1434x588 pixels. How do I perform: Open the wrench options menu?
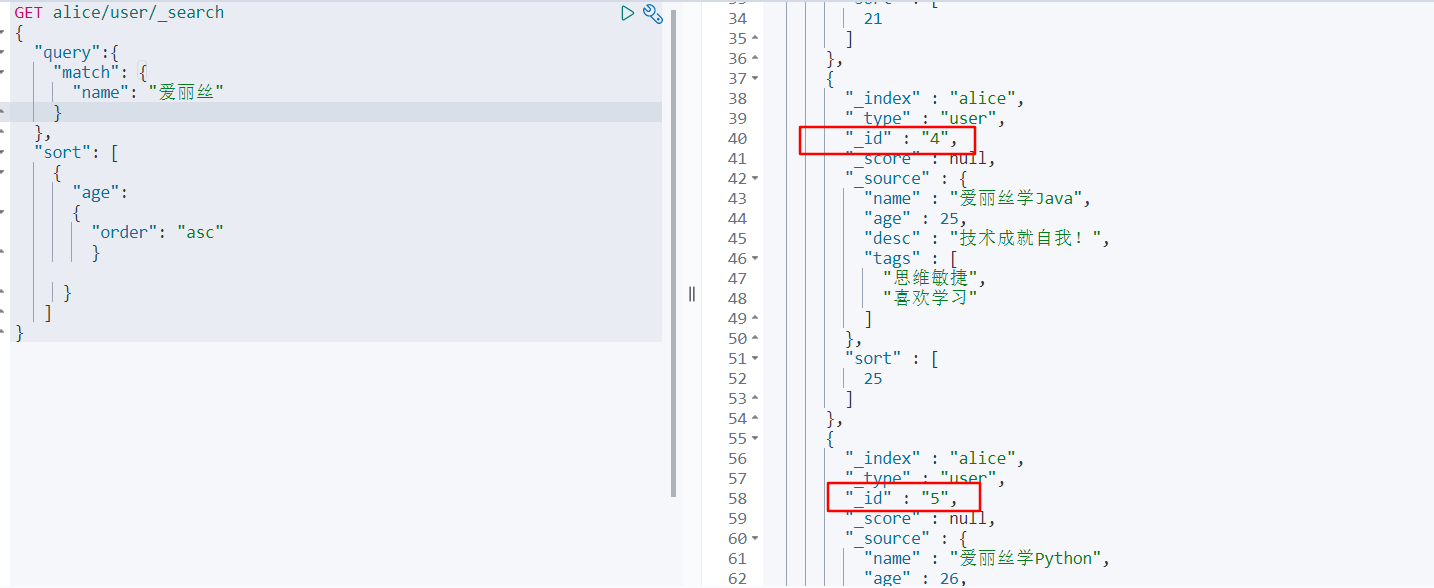point(652,13)
